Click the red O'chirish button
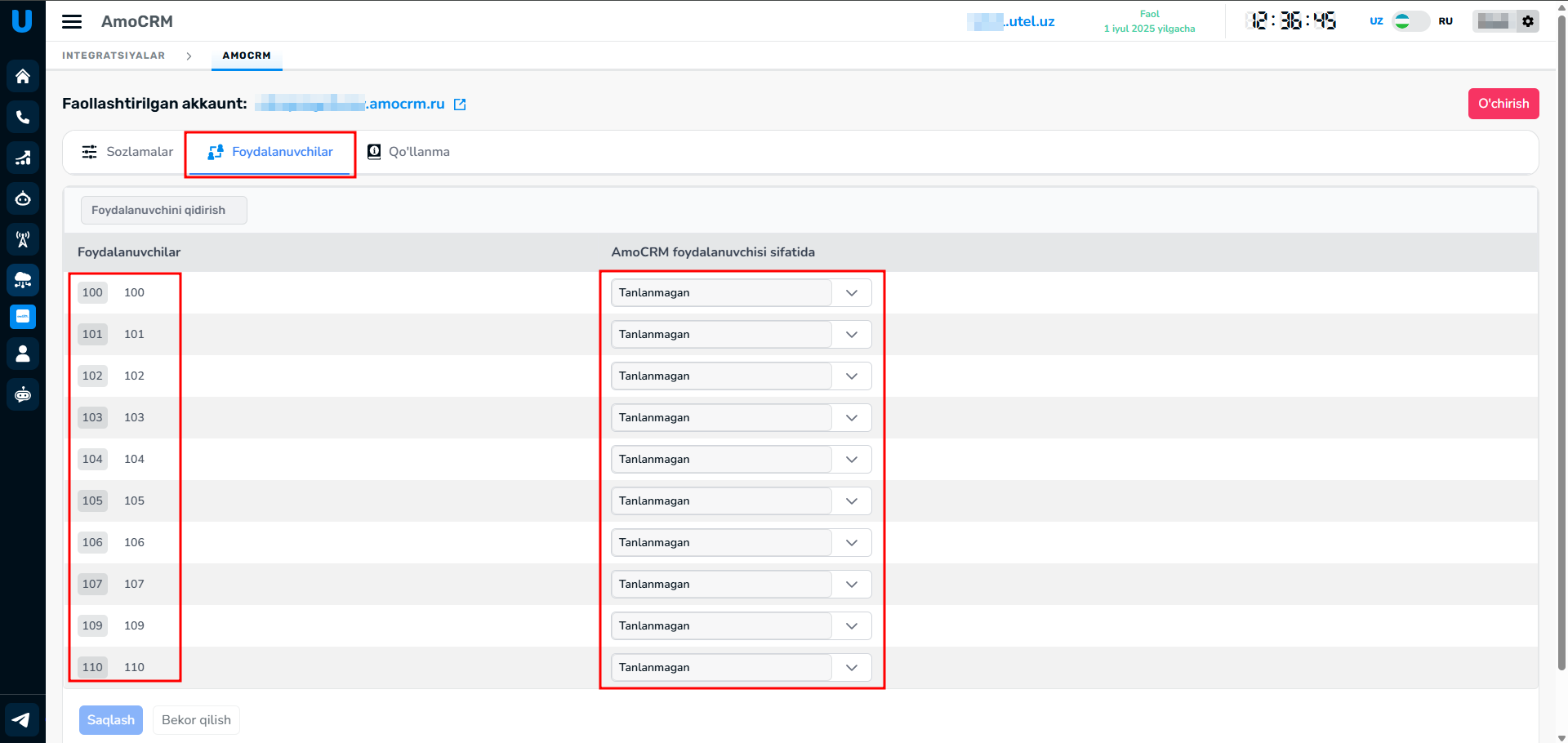 [1503, 104]
